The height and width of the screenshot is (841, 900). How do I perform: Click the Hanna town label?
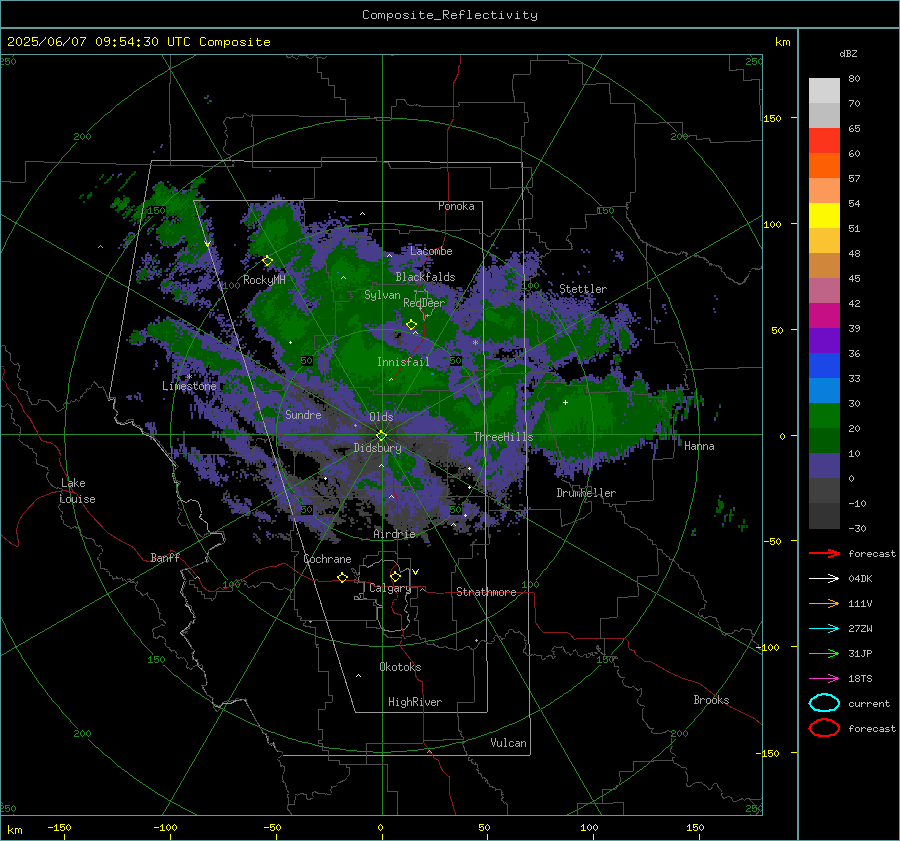[699, 446]
